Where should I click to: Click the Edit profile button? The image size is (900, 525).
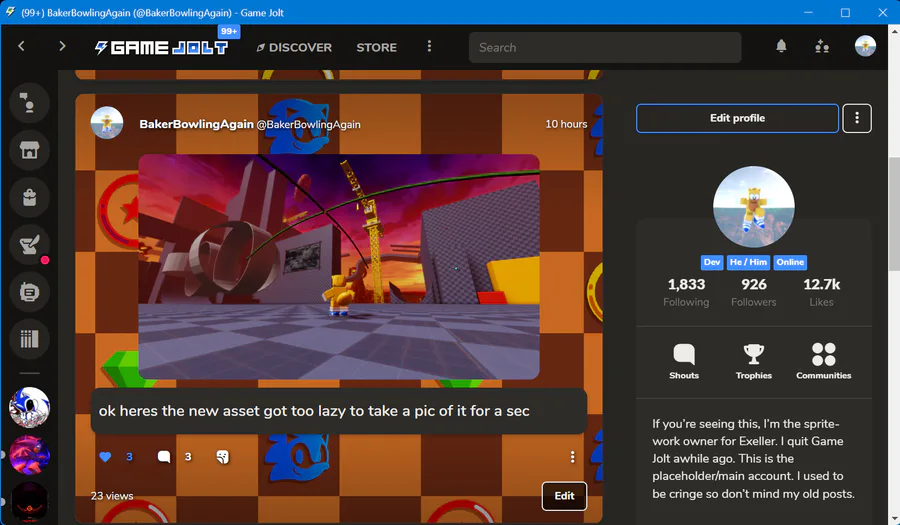[x=737, y=118]
